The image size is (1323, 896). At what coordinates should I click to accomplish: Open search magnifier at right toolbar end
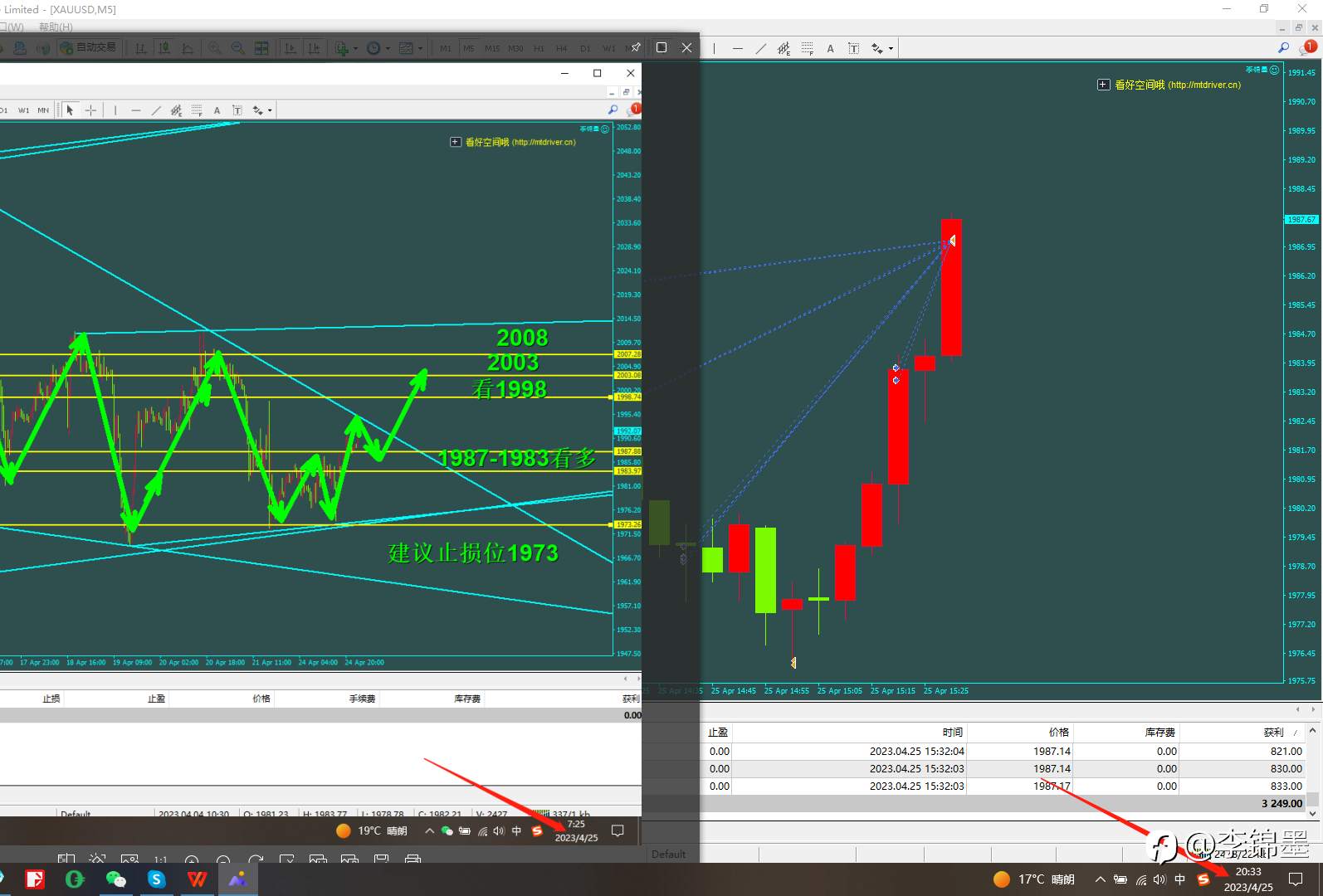click(1284, 47)
